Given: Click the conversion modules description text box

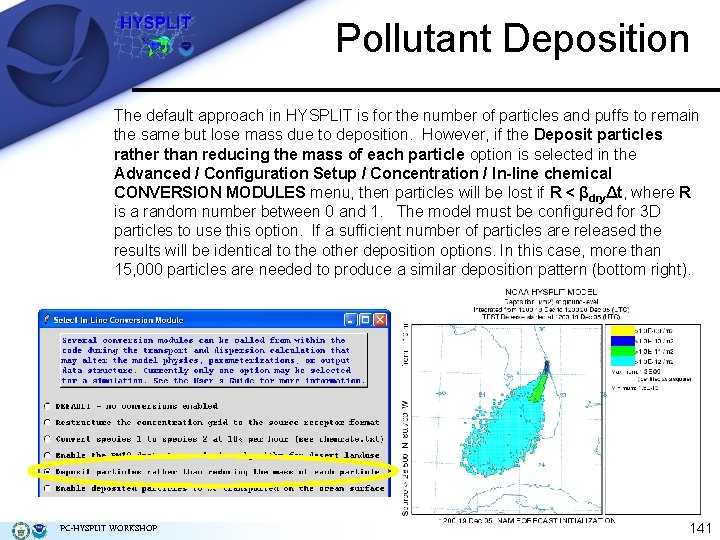Looking at the screenshot, I should (214, 360).
